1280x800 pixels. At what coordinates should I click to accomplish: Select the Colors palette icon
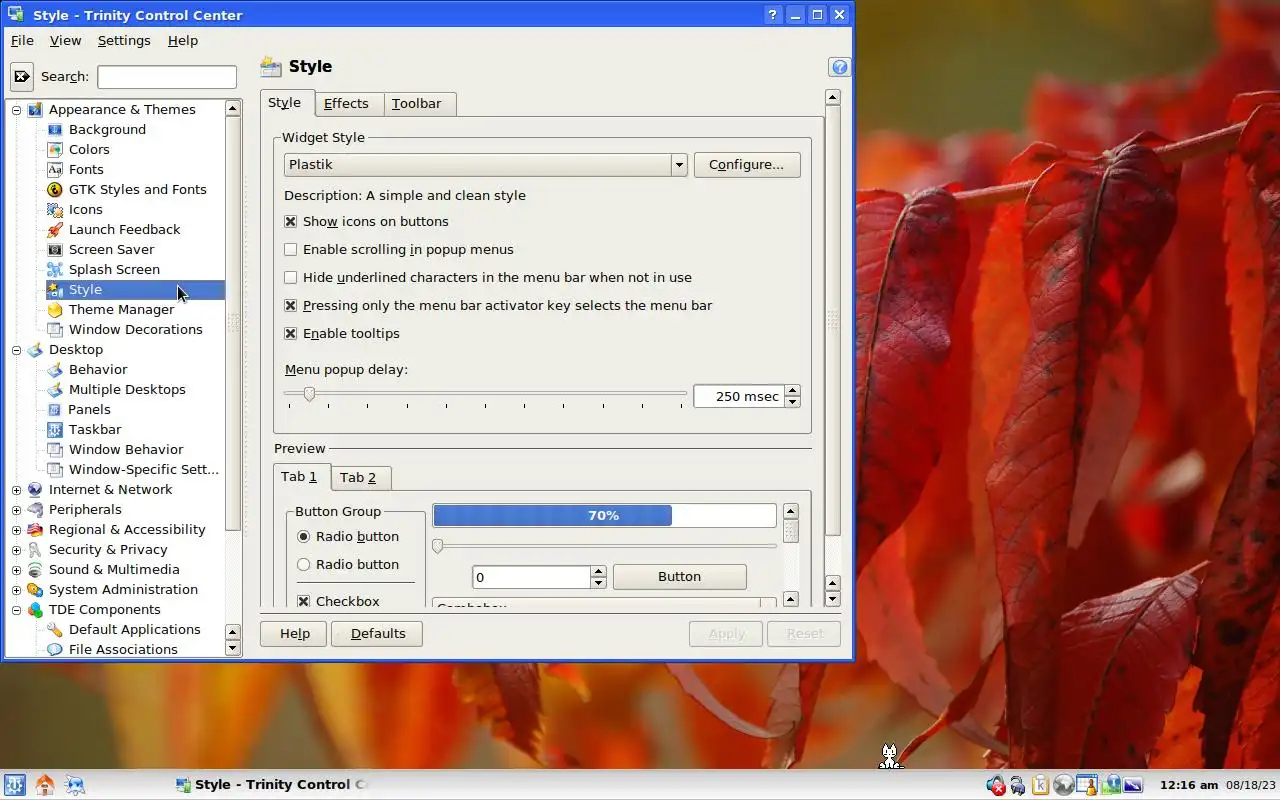54,150
